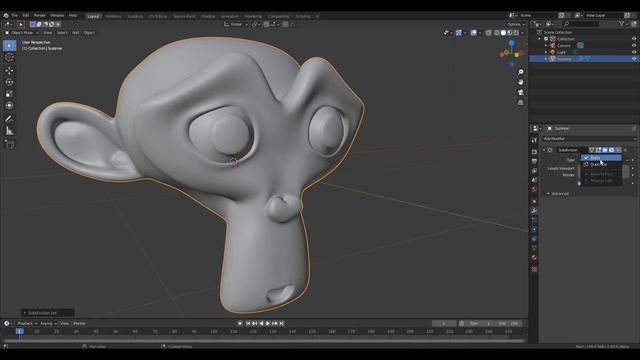Click the viewport zoom magnifier icon
The image size is (640, 360).
pyautogui.click(x=520, y=72)
